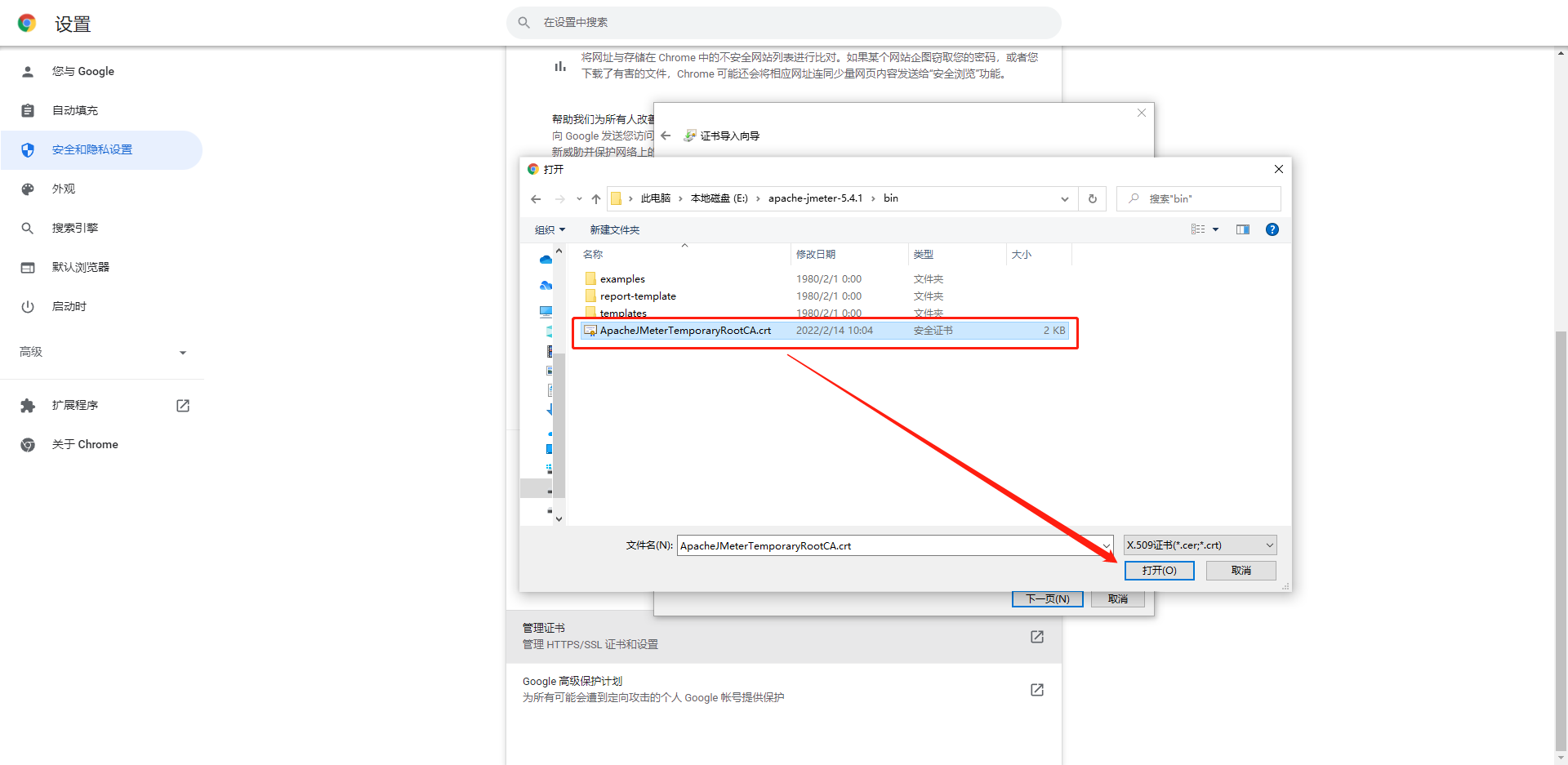Click the 搜索"bin" search box
Viewport: 1568px width, 765px height.
point(1199,199)
